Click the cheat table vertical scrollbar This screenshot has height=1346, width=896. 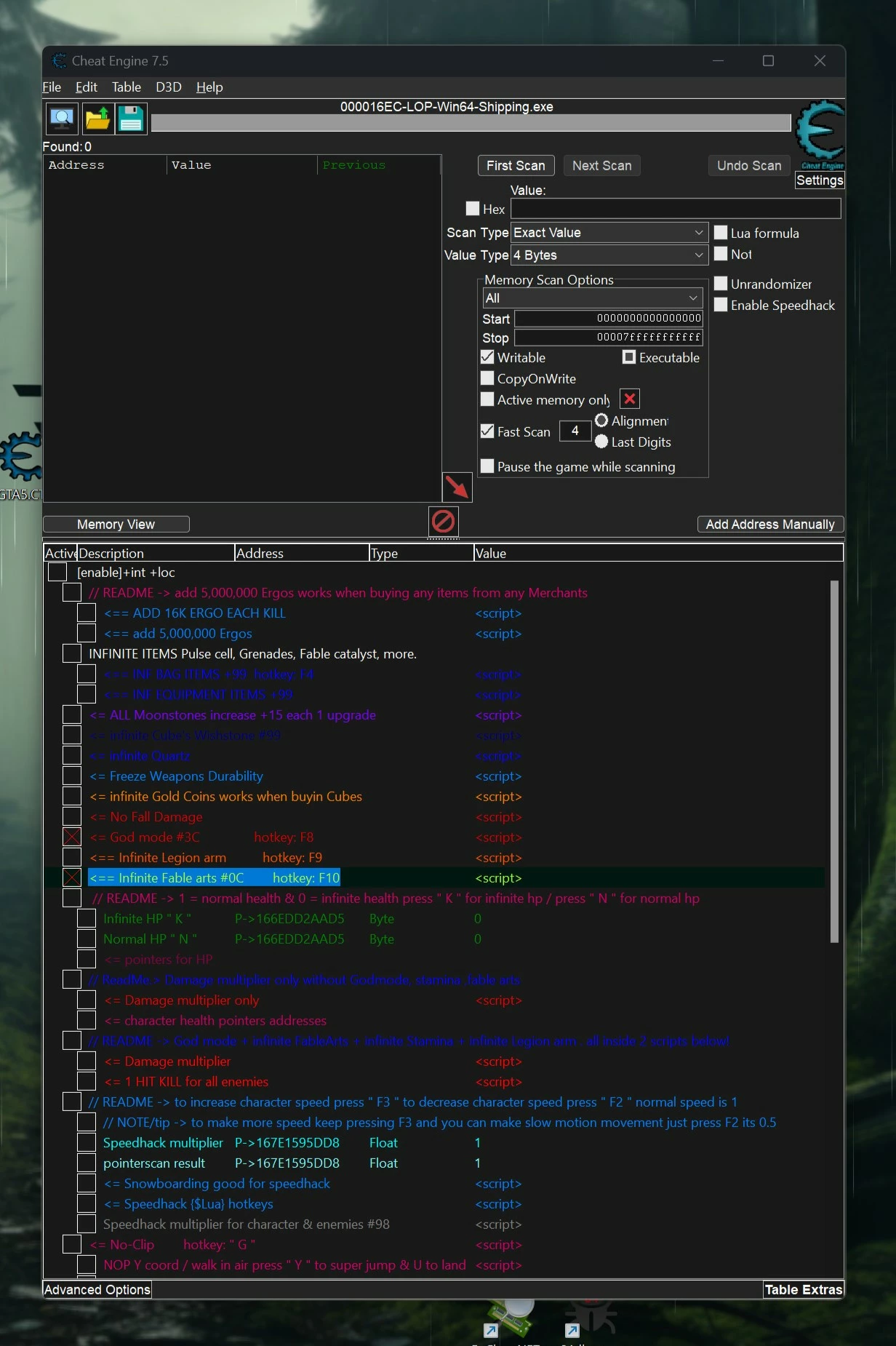coord(834,762)
